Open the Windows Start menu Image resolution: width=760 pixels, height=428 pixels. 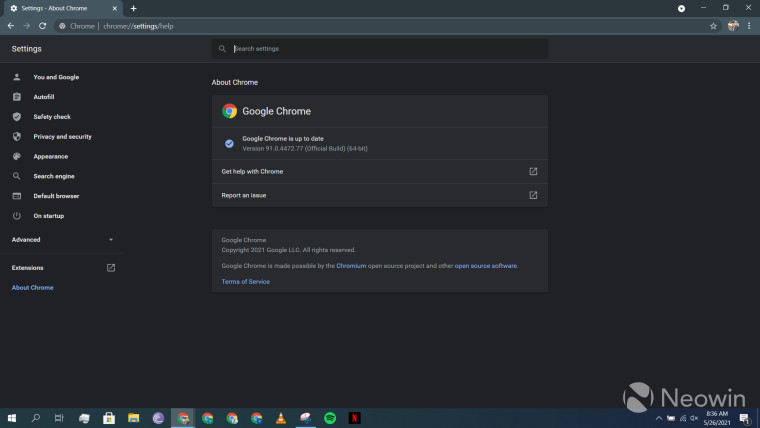pyautogui.click(x=12, y=418)
